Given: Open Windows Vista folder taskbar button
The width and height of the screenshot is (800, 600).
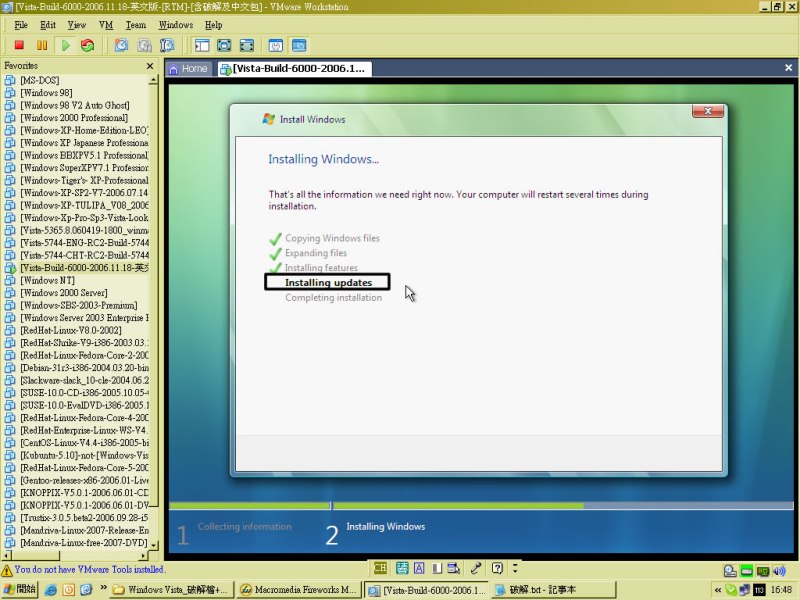Looking at the screenshot, I should pyautogui.click(x=172, y=590).
